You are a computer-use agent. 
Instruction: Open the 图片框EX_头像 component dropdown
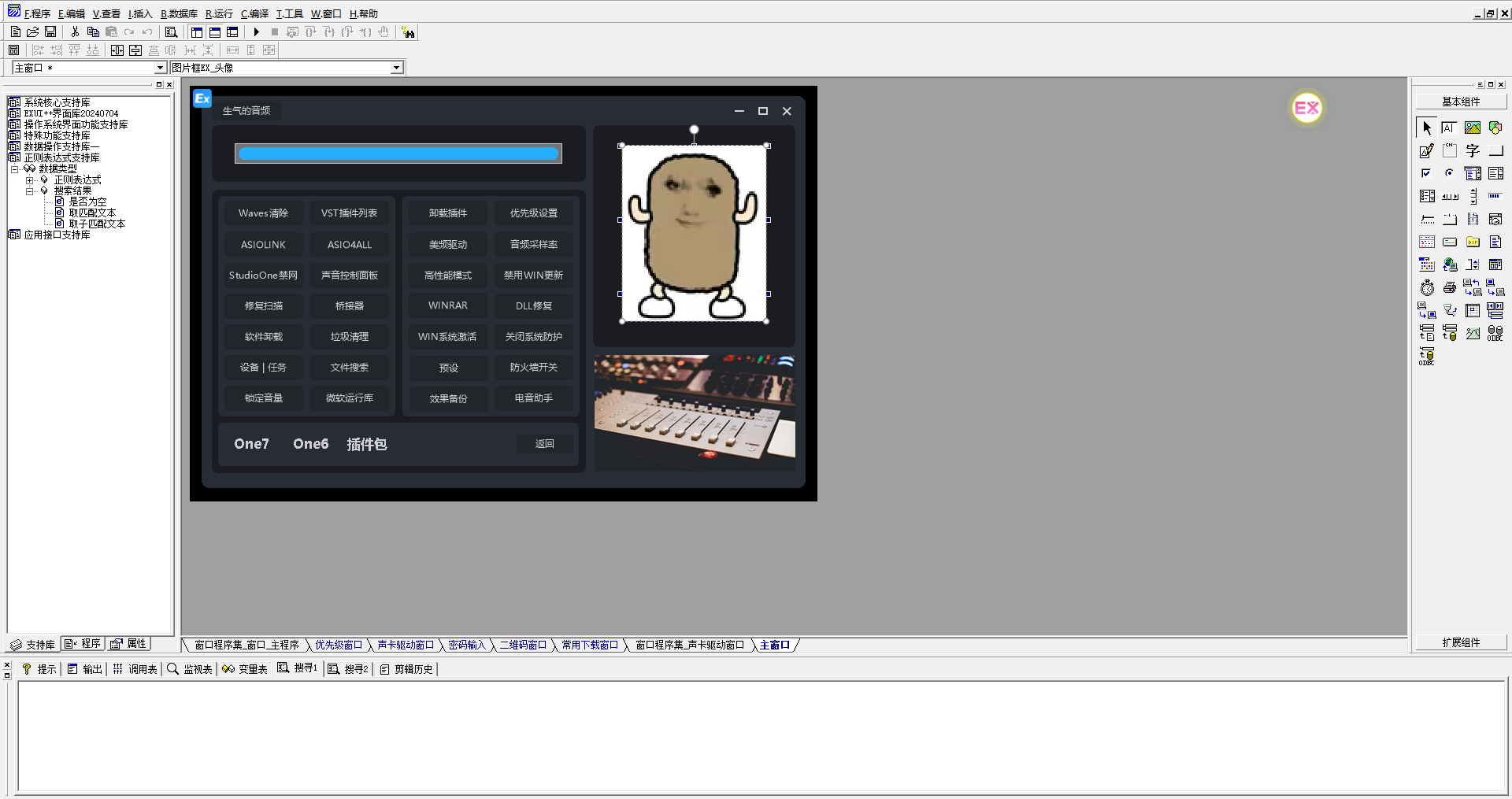click(x=396, y=68)
